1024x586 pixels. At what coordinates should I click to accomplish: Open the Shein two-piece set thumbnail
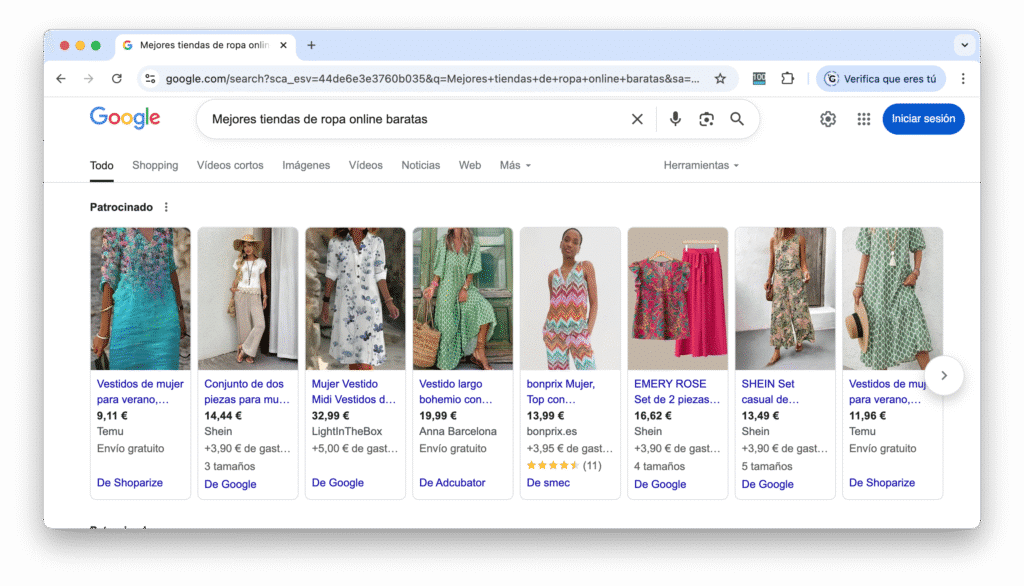point(248,299)
